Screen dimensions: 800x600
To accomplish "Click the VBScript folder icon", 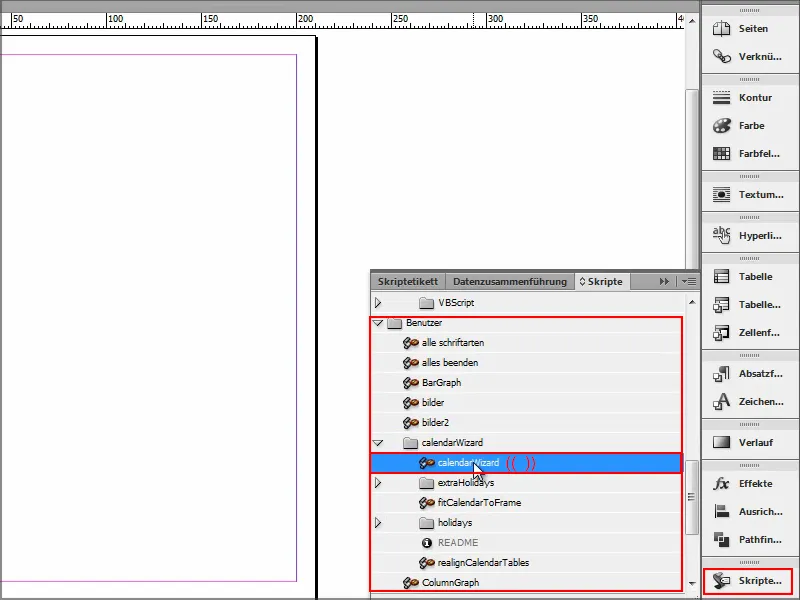I will [427, 303].
